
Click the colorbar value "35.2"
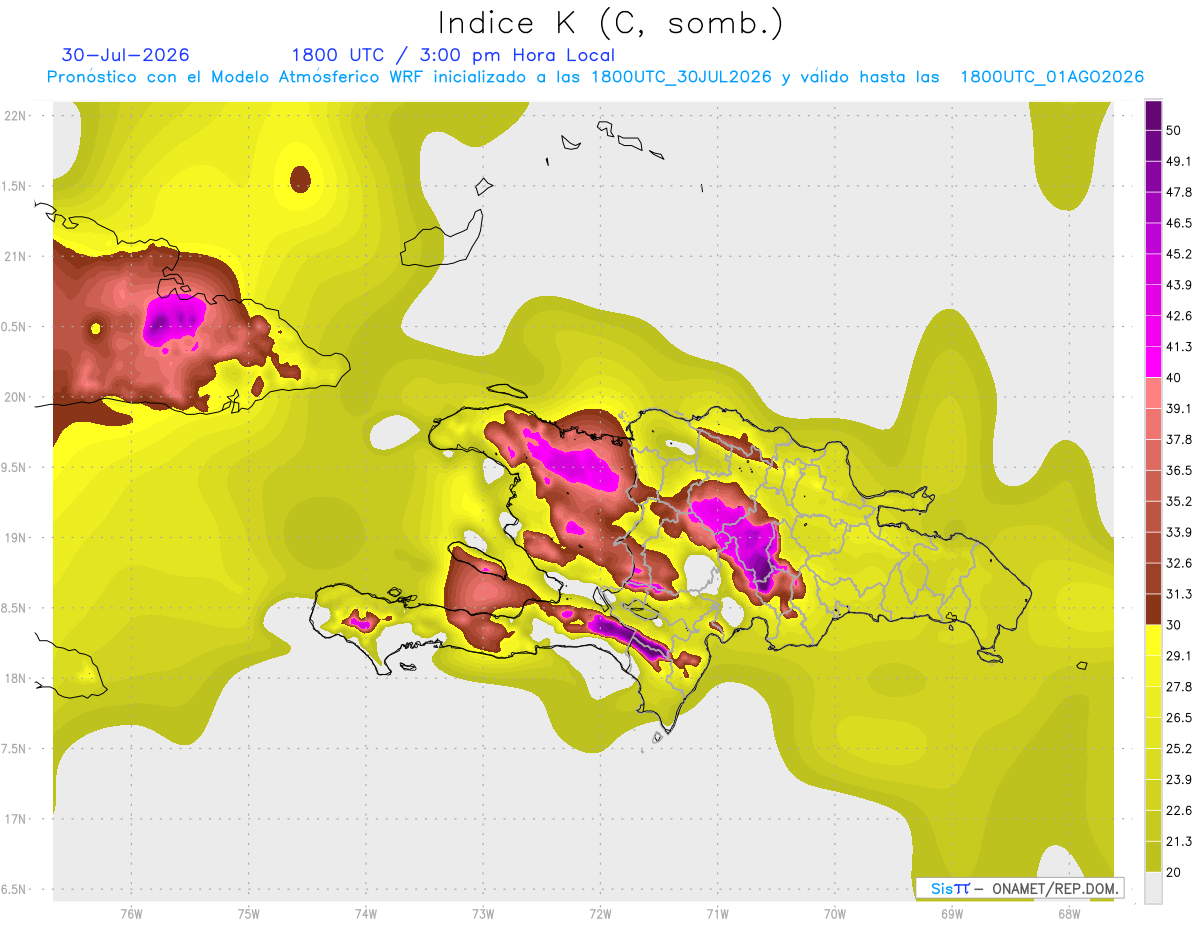tap(1178, 501)
